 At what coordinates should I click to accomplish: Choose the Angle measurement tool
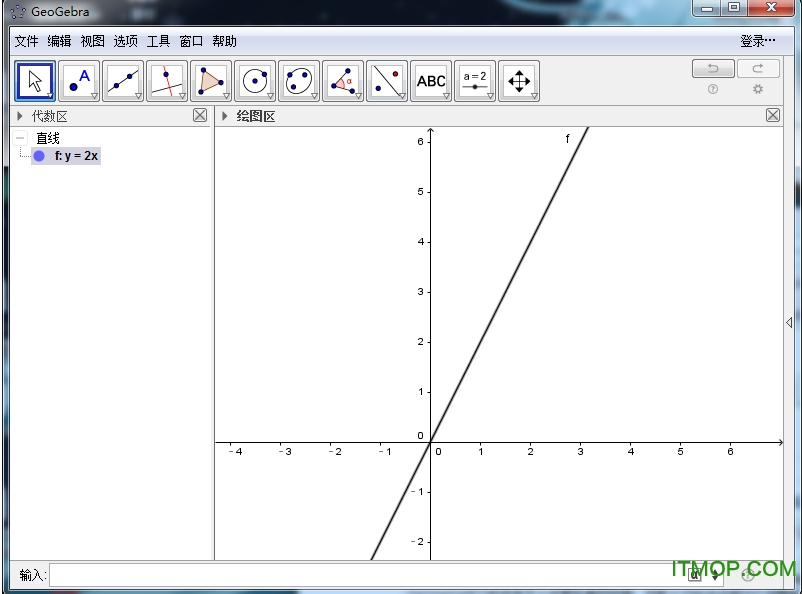(x=343, y=81)
